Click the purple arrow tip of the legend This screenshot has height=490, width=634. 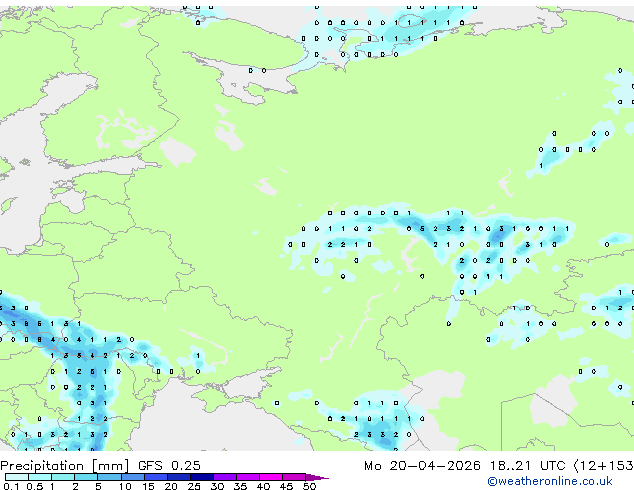pyautogui.click(x=317, y=477)
